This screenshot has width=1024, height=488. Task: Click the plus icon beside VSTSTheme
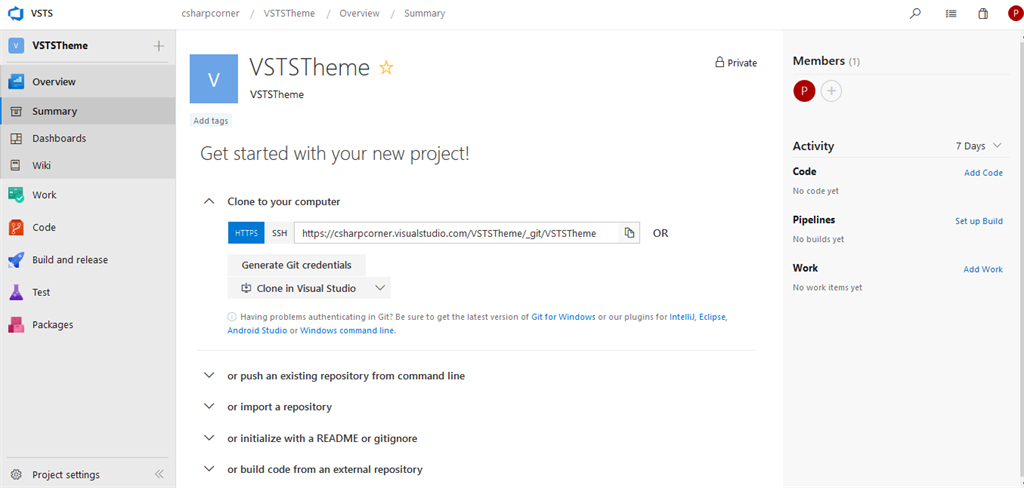coord(158,46)
